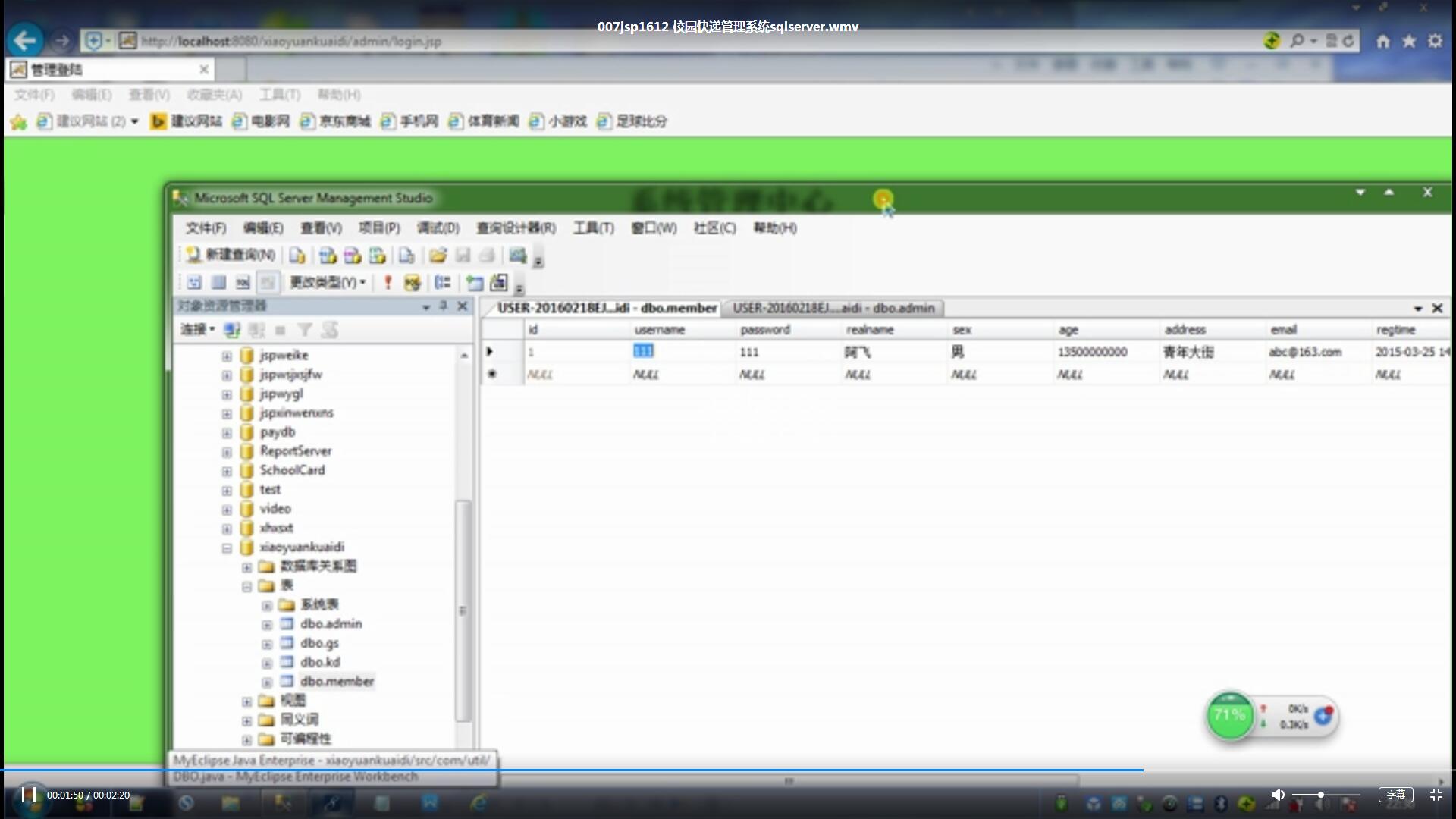Image resolution: width=1456 pixels, height=819 pixels.
Task: Exit fullscreen with the shrink icon
Action: pyautogui.click(x=1436, y=795)
